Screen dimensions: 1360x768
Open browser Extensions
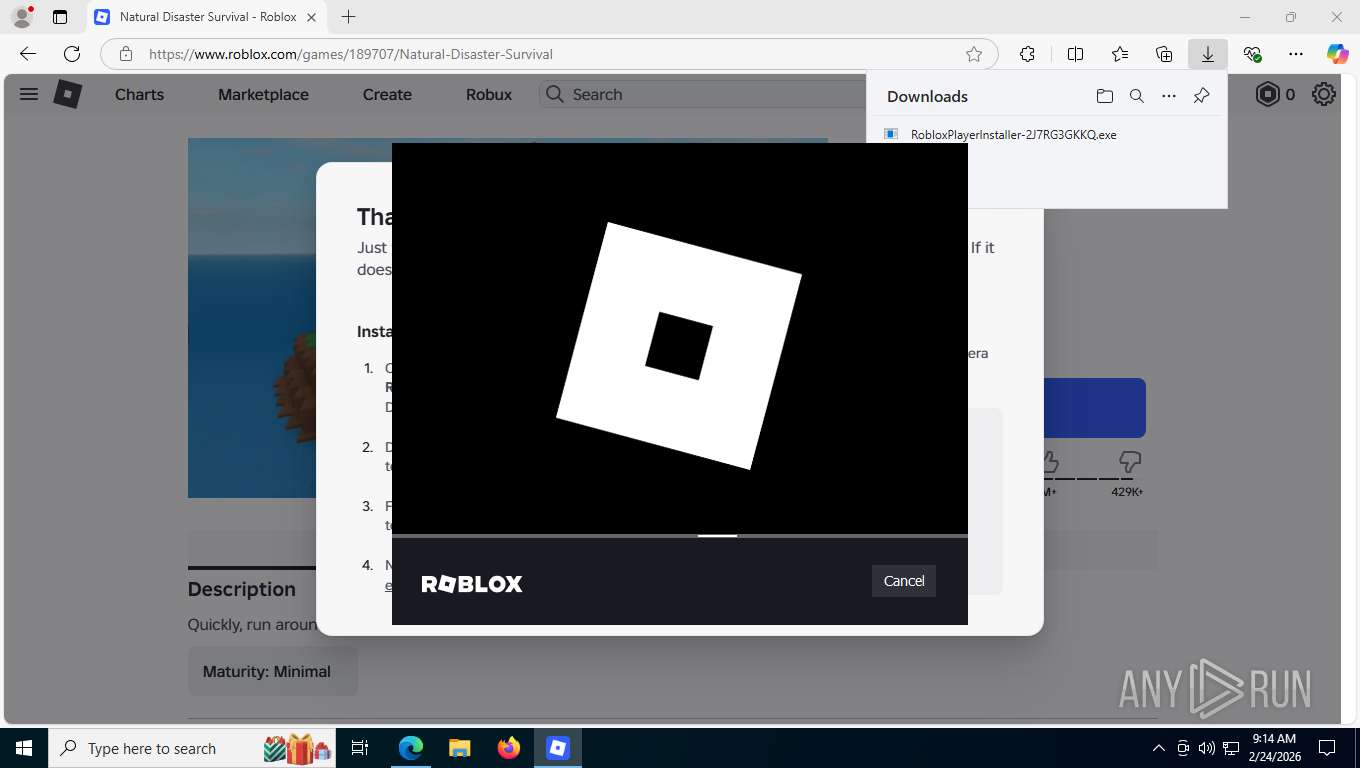[x=1027, y=54]
